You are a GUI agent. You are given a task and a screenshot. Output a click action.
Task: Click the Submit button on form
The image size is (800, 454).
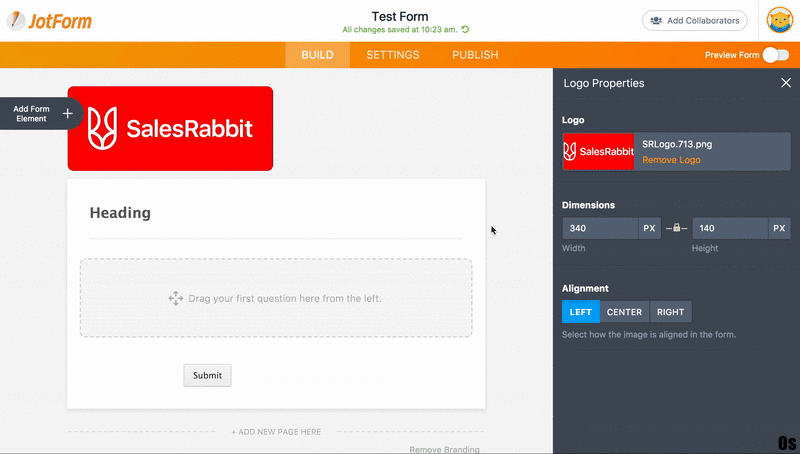pyautogui.click(x=207, y=375)
